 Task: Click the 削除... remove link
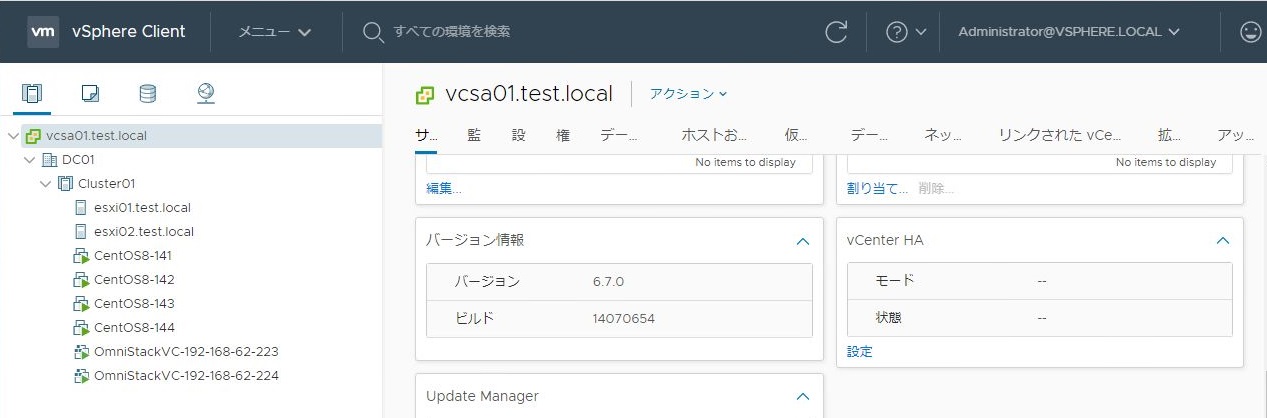[936, 188]
